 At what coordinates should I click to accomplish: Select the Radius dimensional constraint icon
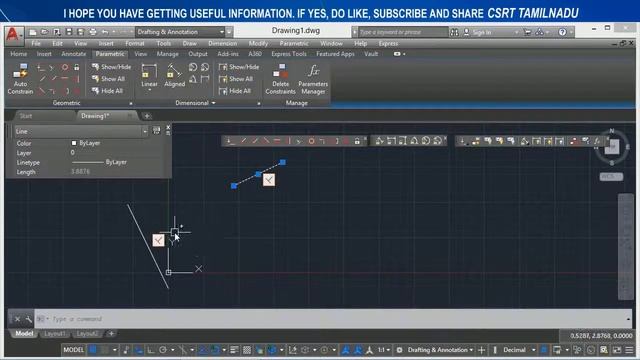click(x=193, y=67)
